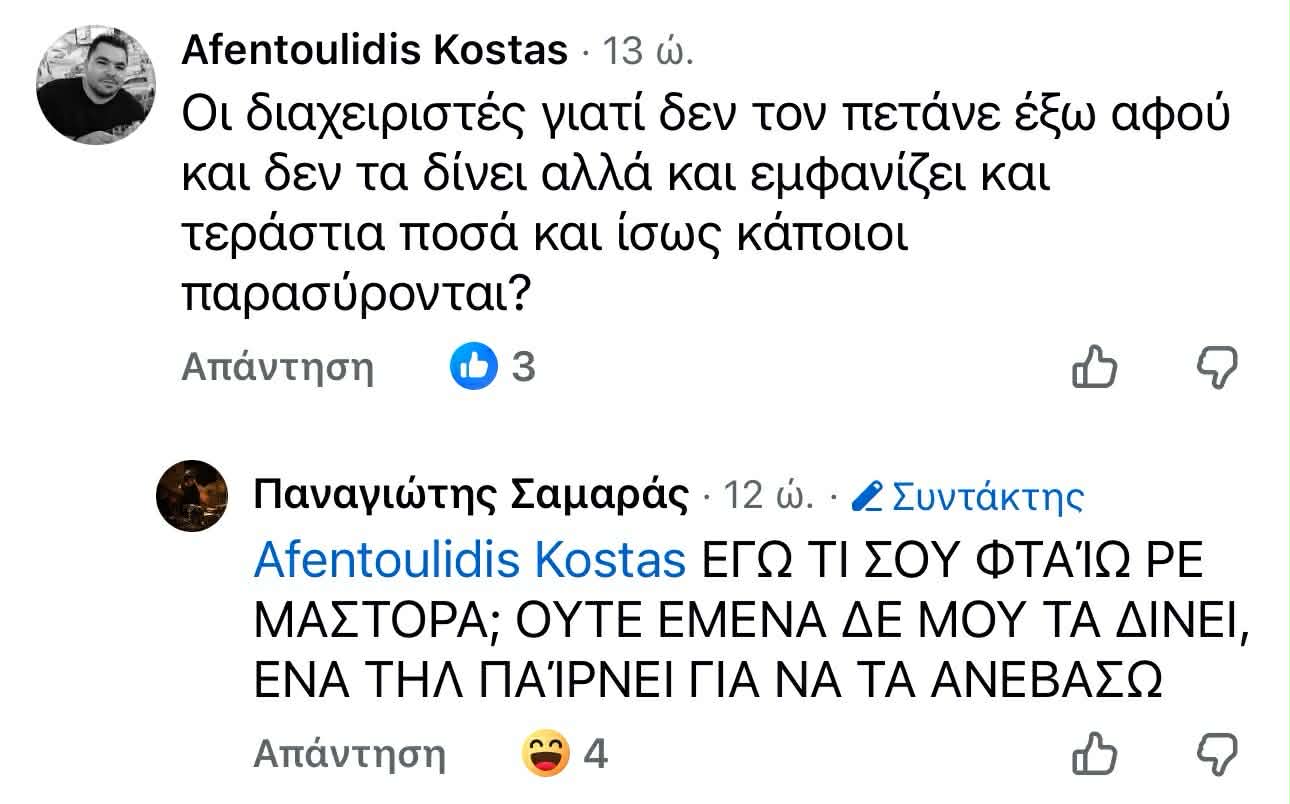Viewport: 1290px width, 804px height.
Task: Click thumbs up on Παναγιώτης Σαμαράς reply
Action: [x=1093, y=753]
